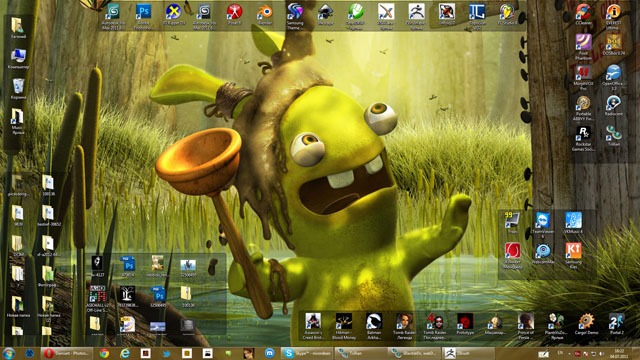This screenshot has width=640, height=360.
Task: Open the Adobe Photoshop desktop shortcut
Action: click(143, 16)
